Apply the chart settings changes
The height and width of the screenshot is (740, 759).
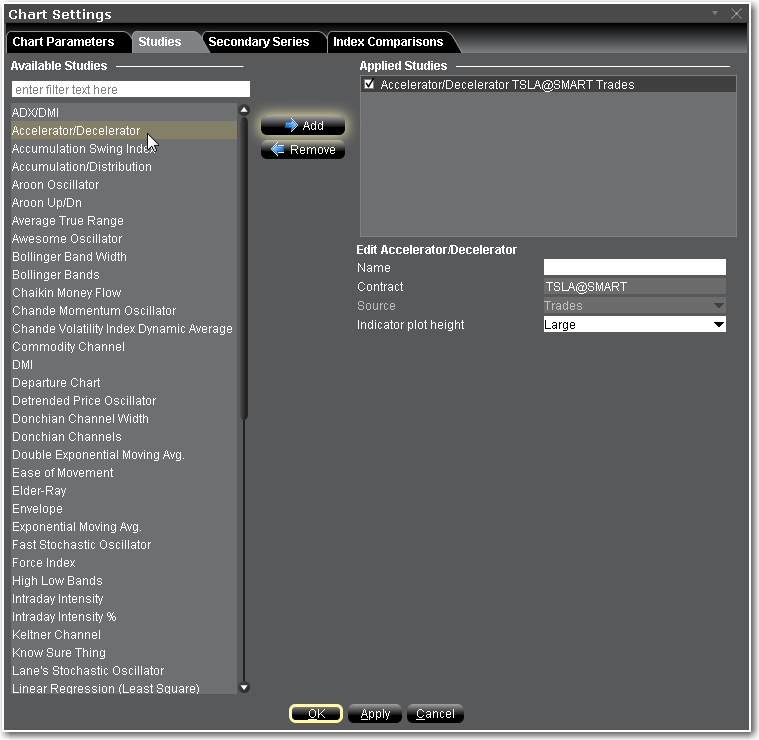pyautogui.click(x=375, y=714)
